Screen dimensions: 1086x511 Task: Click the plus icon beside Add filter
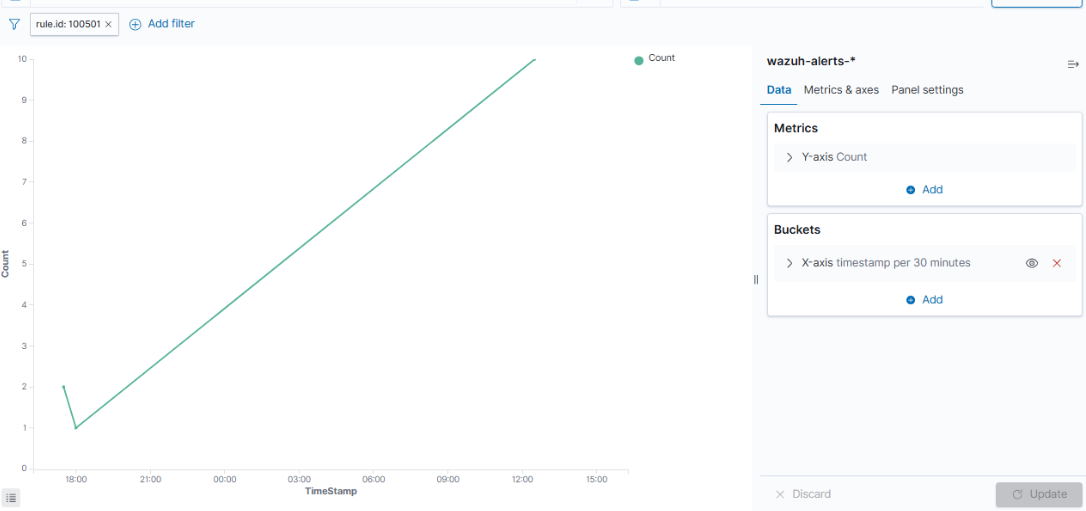[135, 24]
